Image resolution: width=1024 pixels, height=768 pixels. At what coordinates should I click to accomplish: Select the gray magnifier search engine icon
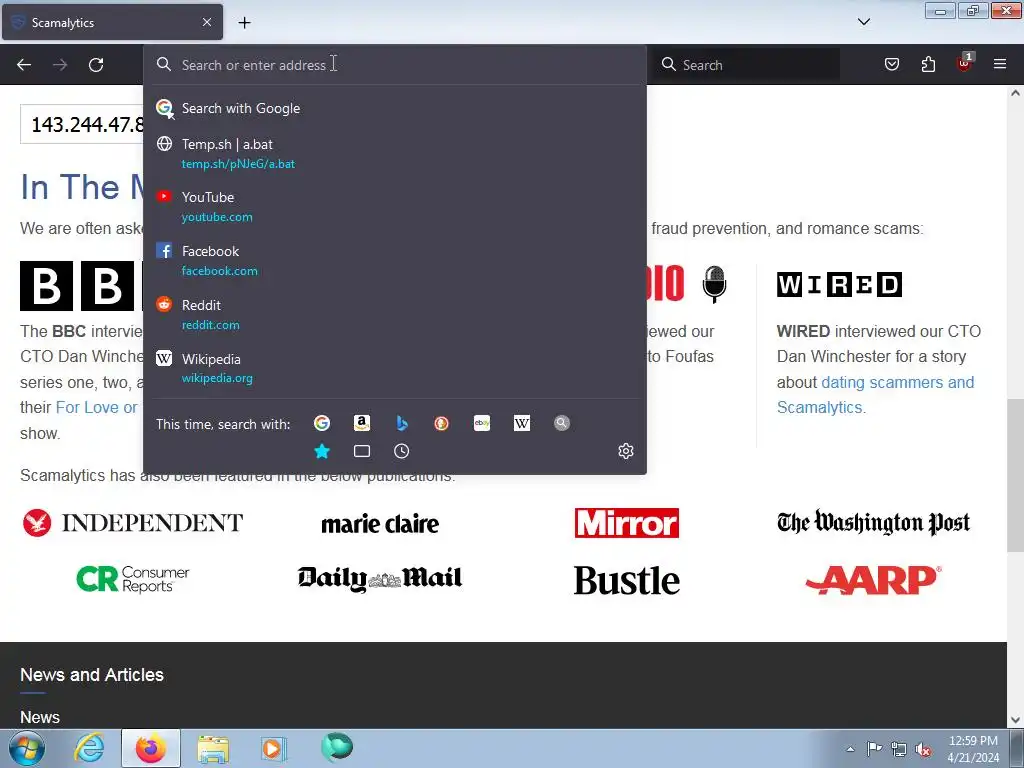click(562, 423)
